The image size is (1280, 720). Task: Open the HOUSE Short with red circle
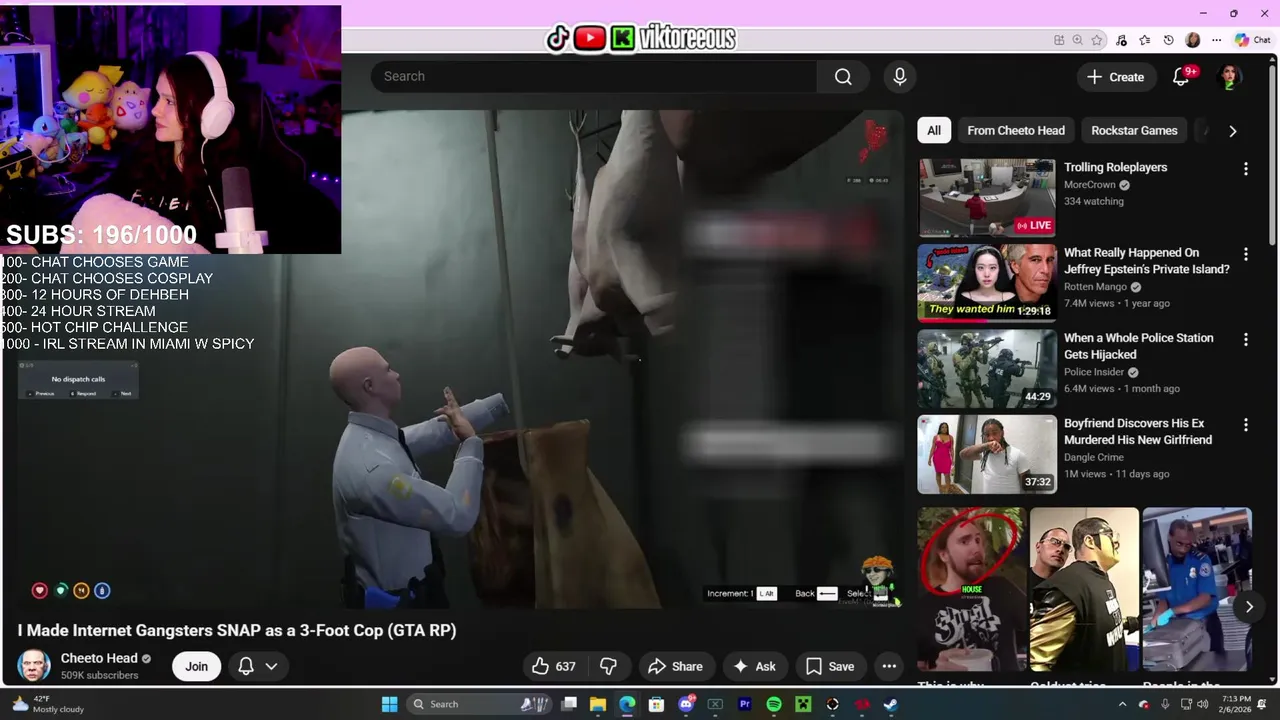pos(972,589)
